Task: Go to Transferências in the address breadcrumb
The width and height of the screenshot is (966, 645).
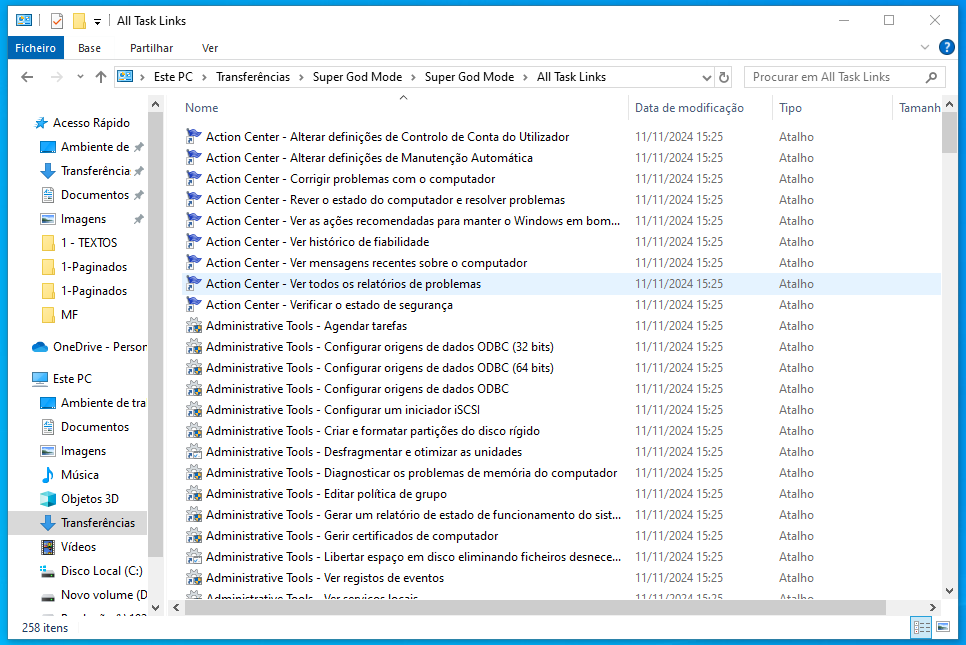Action: click(x=253, y=77)
